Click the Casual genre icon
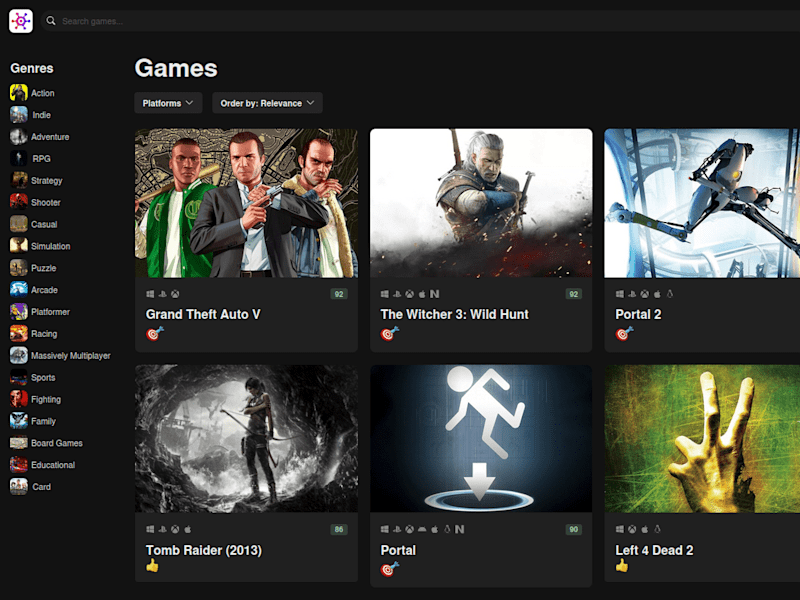The width and height of the screenshot is (800, 600). coord(19,224)
